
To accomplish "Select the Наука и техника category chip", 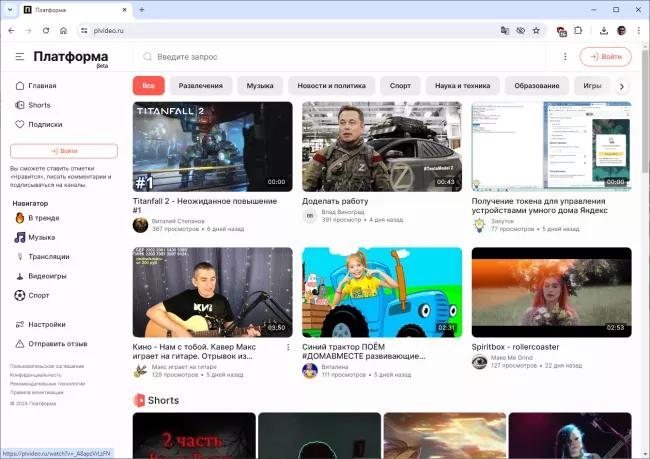I will coord(462,86).
